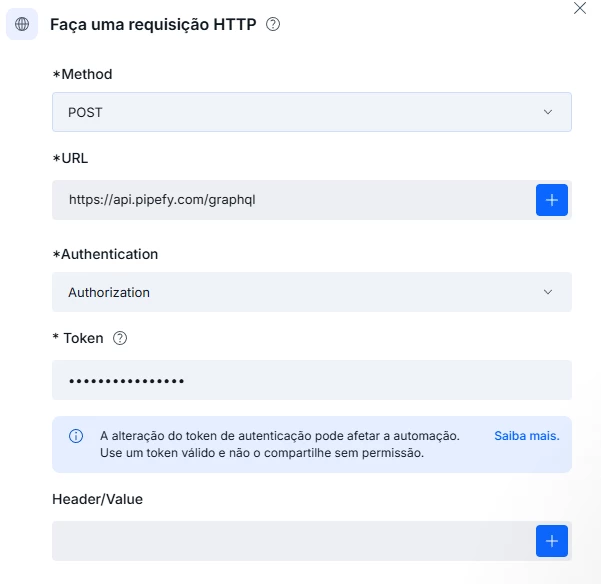The height and width of the screenshot is (584, 601).
Task: Follow the Saiba mais link
Action: pos(527,436)
